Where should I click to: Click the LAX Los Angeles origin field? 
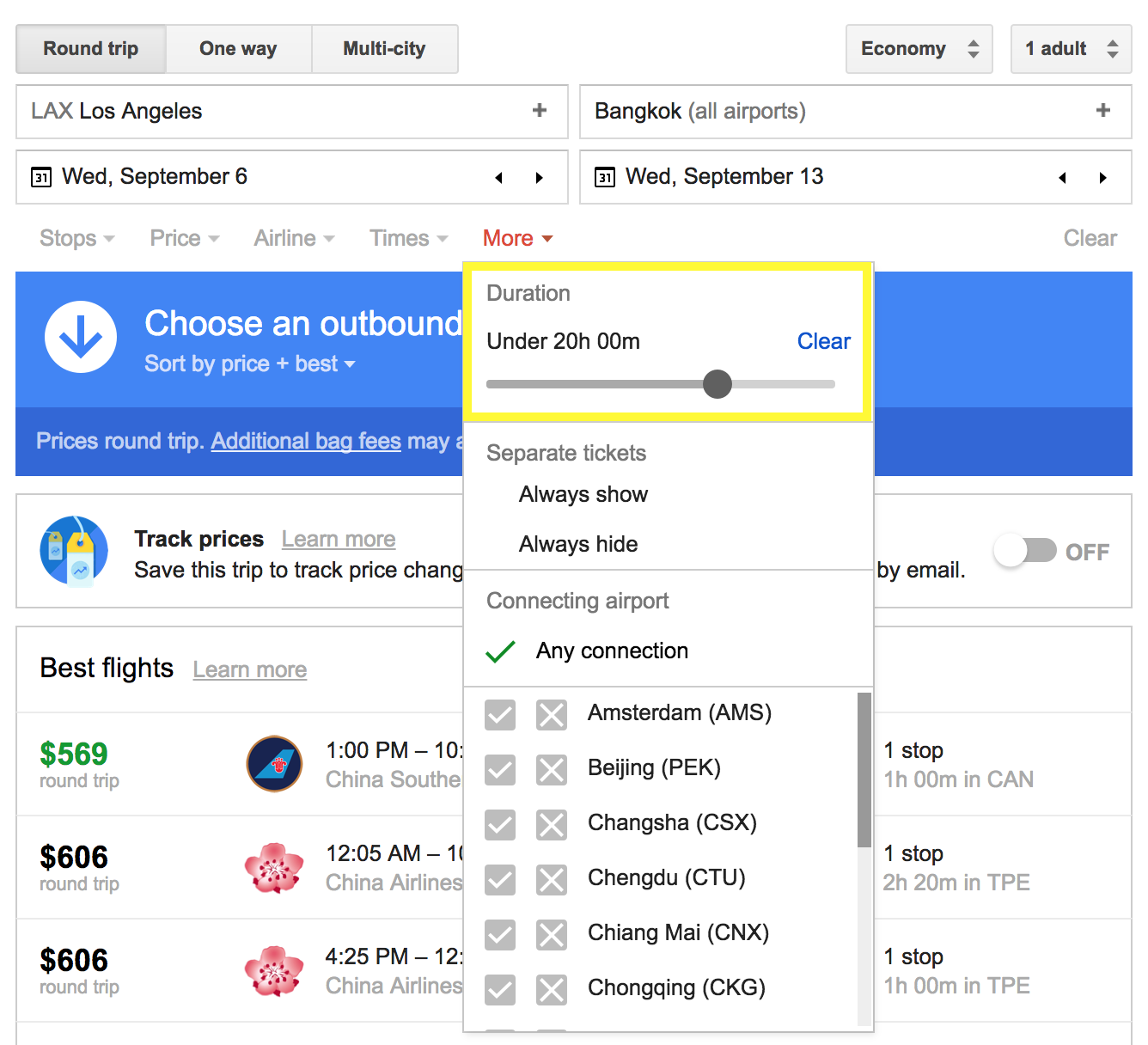292,112
